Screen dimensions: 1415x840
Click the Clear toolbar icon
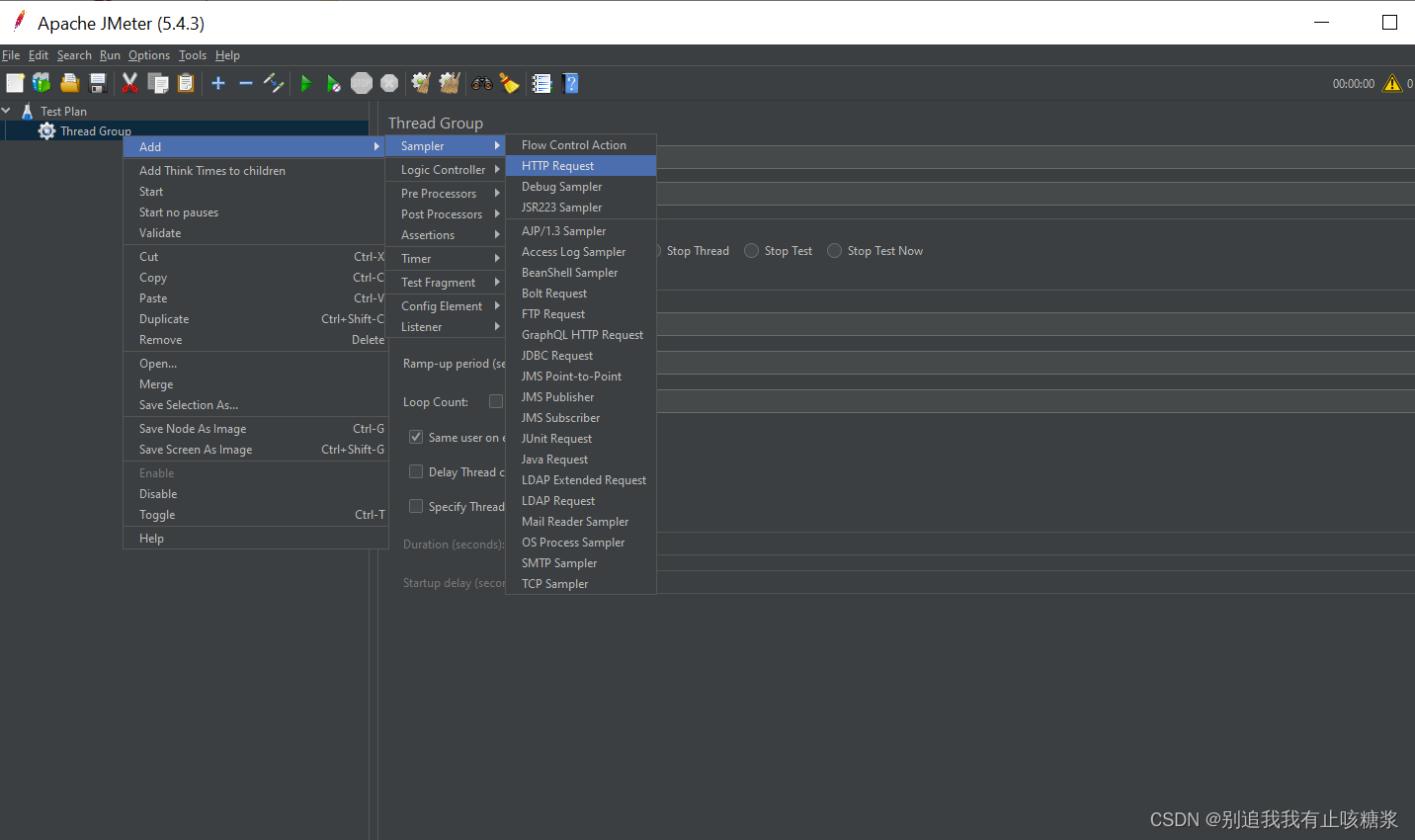[x=421, y=83]
